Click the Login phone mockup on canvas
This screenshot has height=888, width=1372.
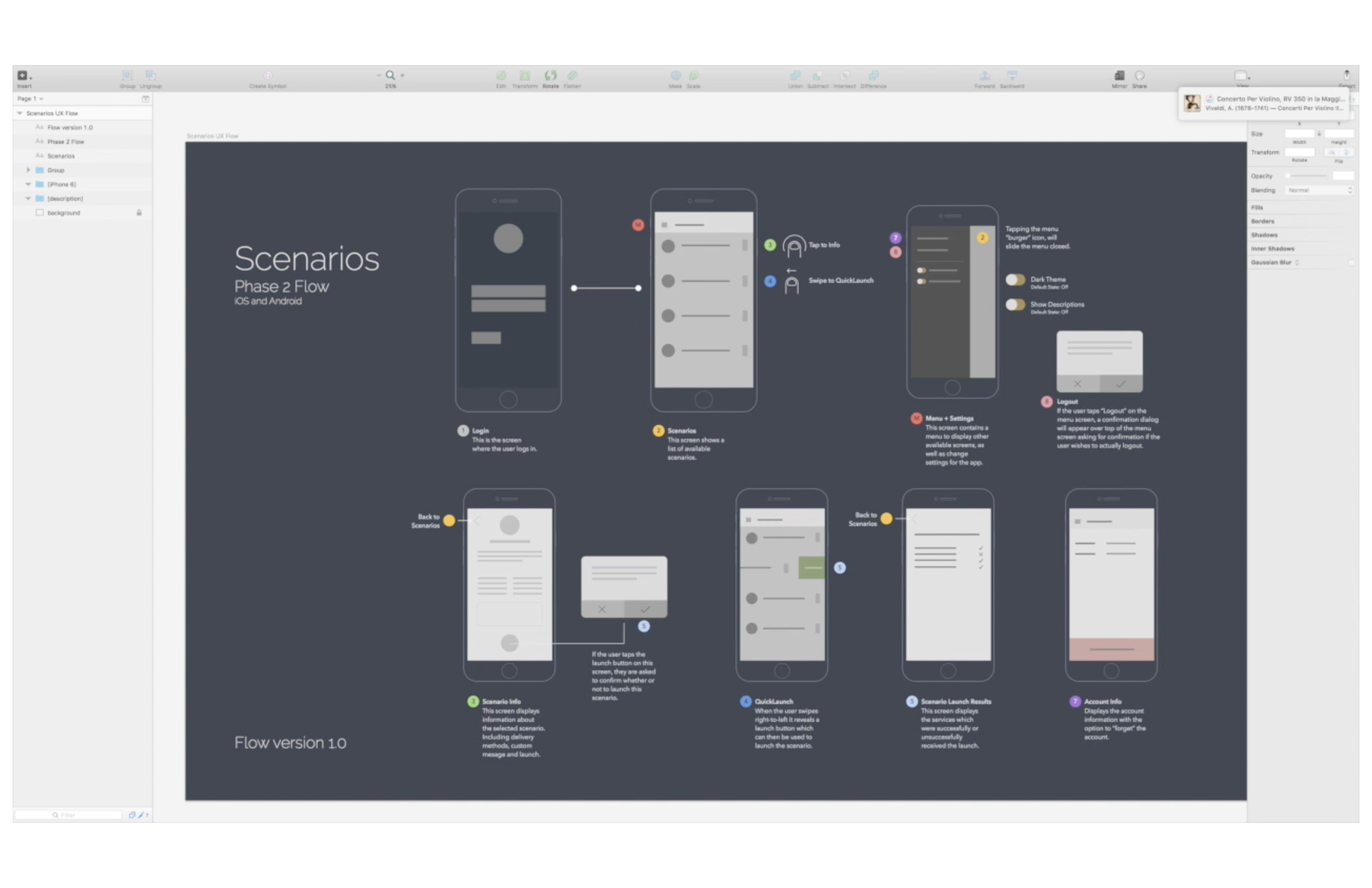click(508, 301)
